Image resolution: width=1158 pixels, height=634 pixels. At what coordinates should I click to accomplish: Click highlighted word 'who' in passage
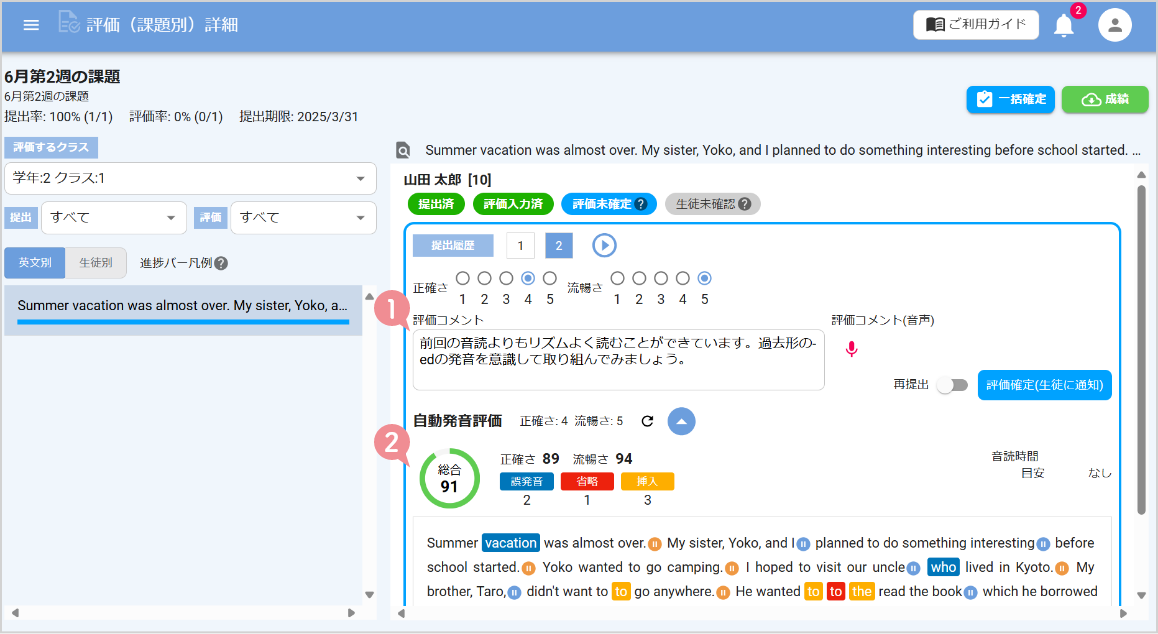pos(943,567)
